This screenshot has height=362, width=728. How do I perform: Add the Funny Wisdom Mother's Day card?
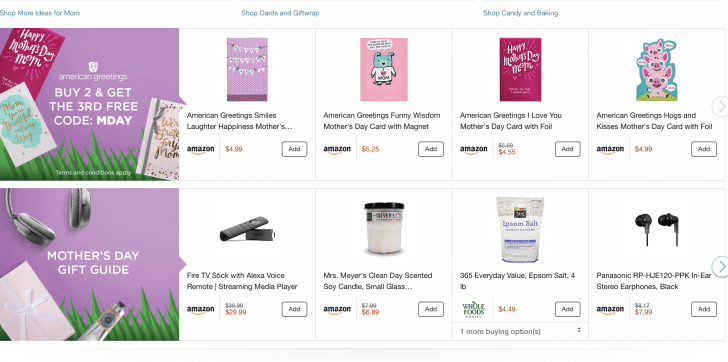pyautogui.click(x=431, y=149)
